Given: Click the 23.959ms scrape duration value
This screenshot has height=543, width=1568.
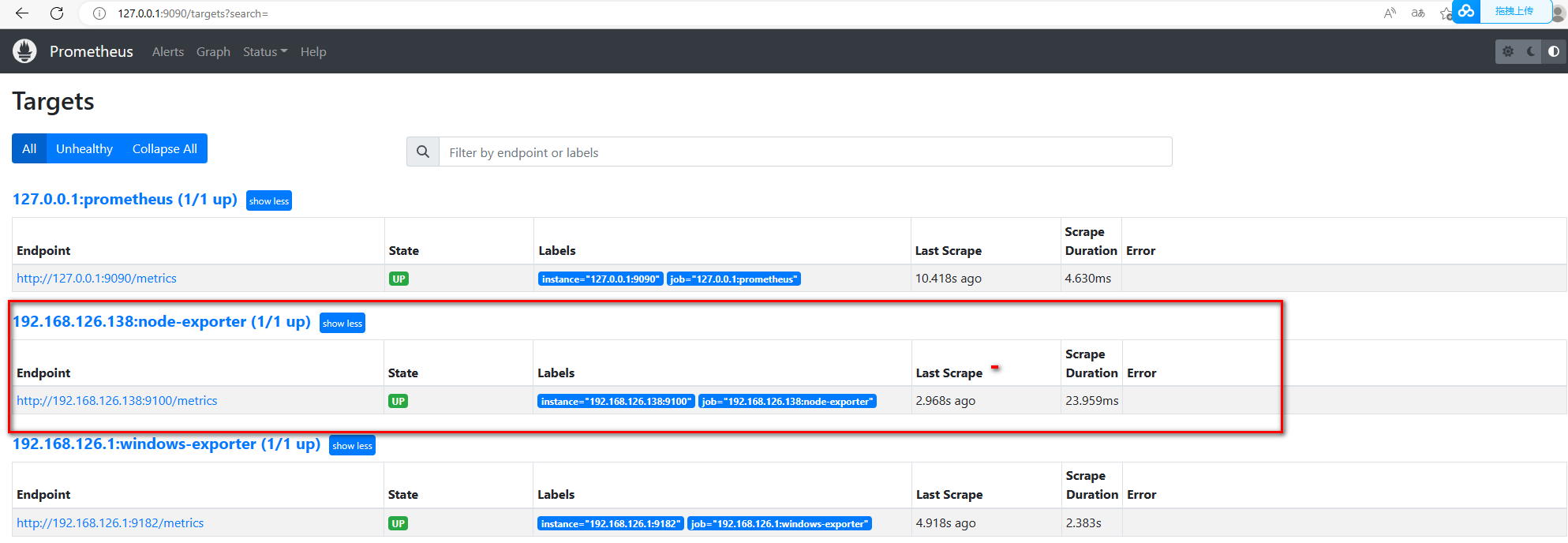Looking at the screenshot, I should (x=1092, y=400).
